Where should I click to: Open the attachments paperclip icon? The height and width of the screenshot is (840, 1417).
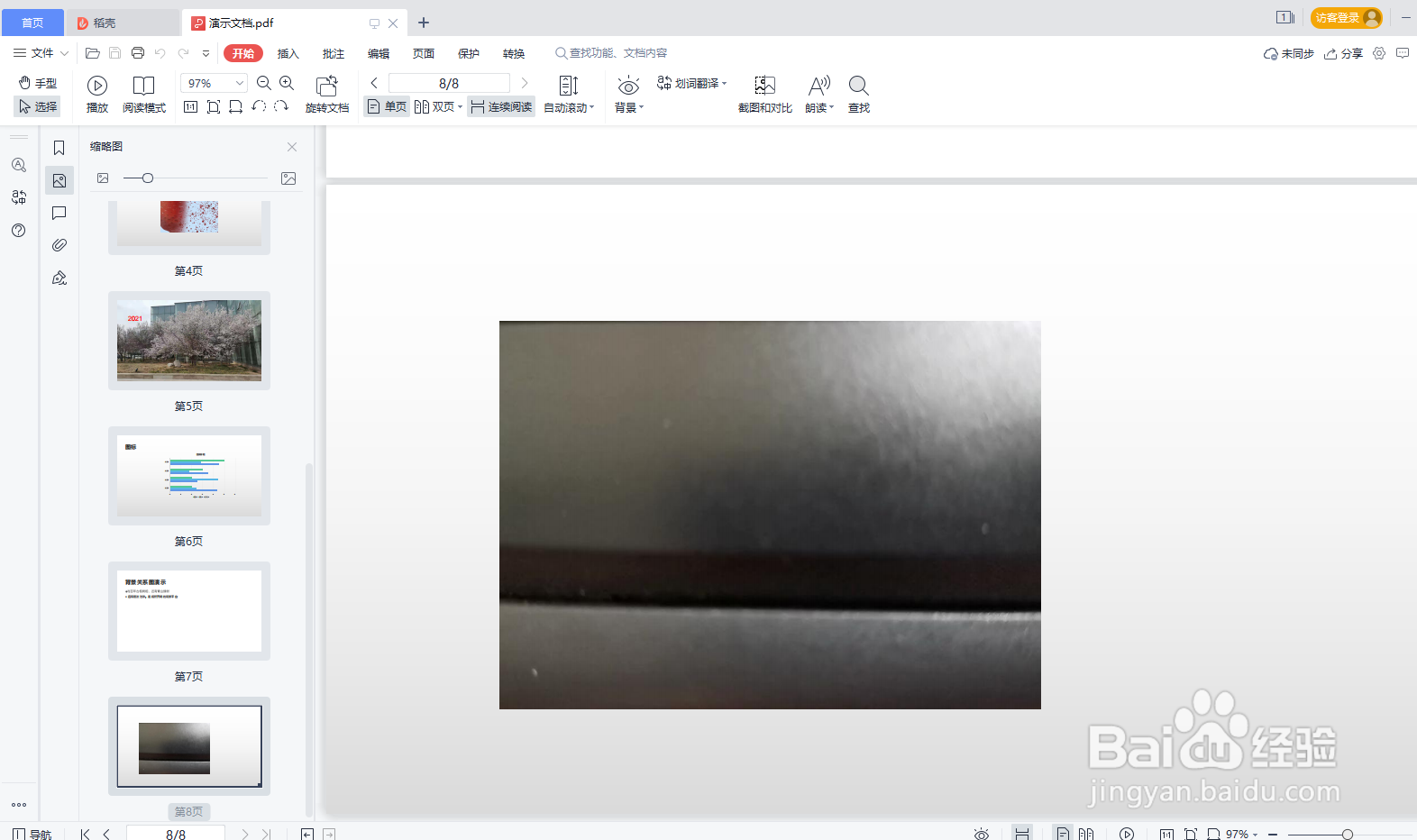pyautogui.click(x=59, y=245)
